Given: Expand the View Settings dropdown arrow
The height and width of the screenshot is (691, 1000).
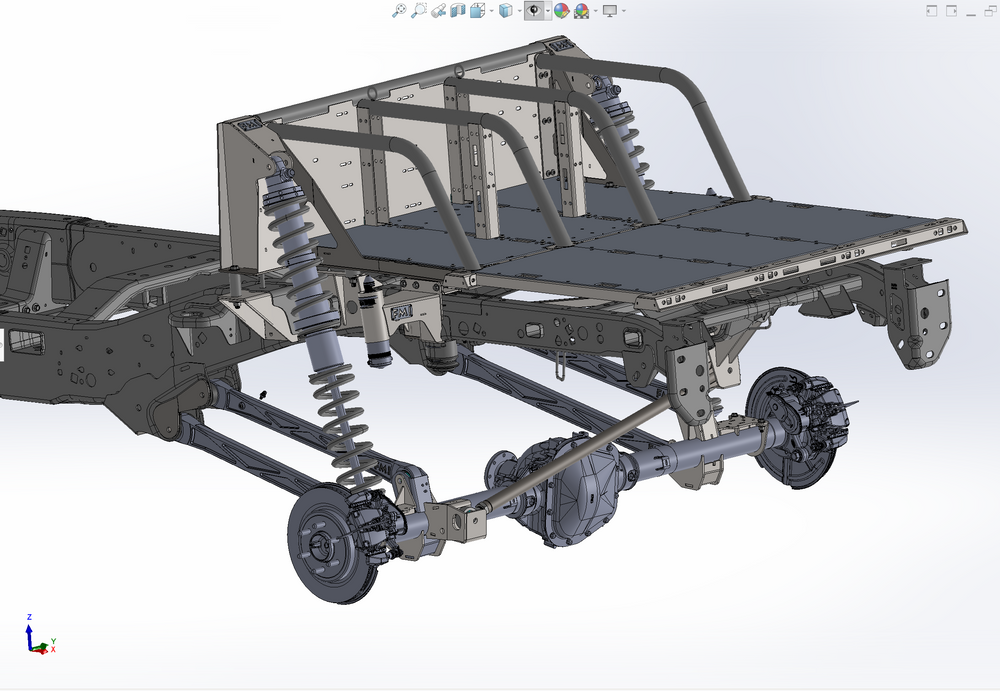Looking at the screenshot, I should (x=624, y=11).
